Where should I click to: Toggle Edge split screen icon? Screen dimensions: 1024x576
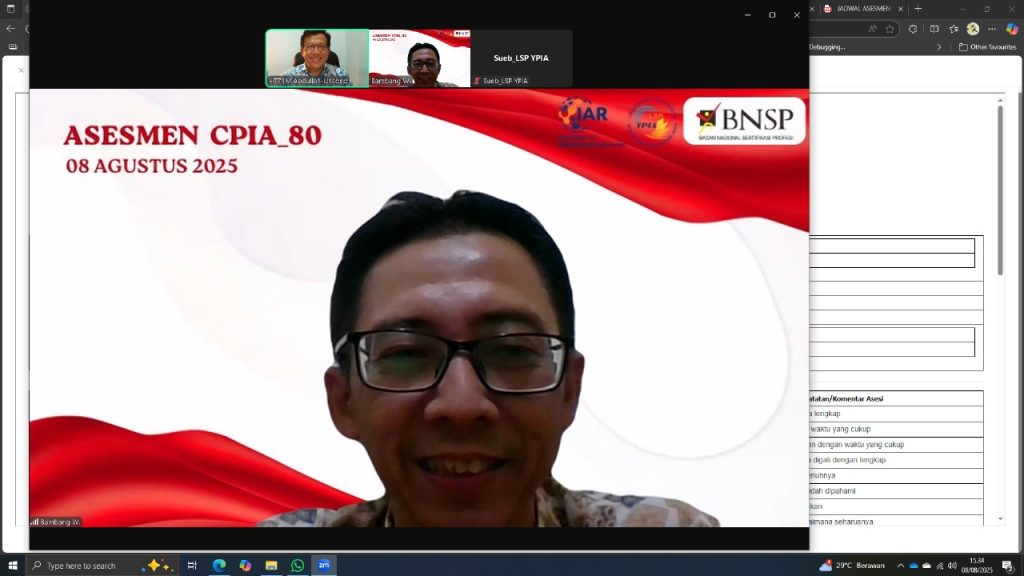point(934,29)
